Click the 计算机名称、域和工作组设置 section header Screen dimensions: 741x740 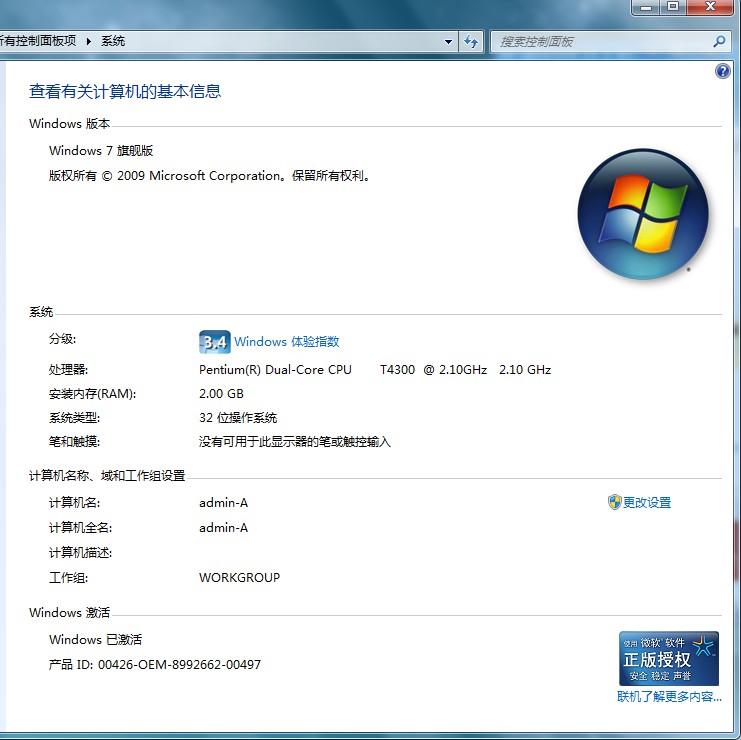(x=107, y=475)
